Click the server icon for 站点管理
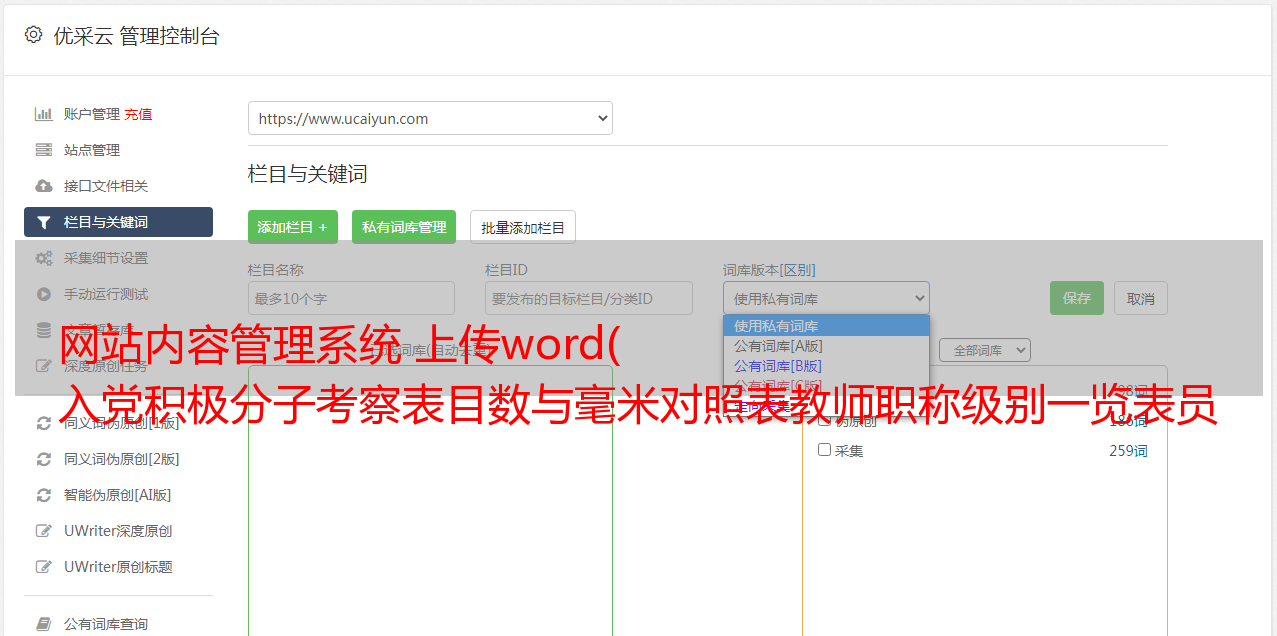 (x=44, y=150)
